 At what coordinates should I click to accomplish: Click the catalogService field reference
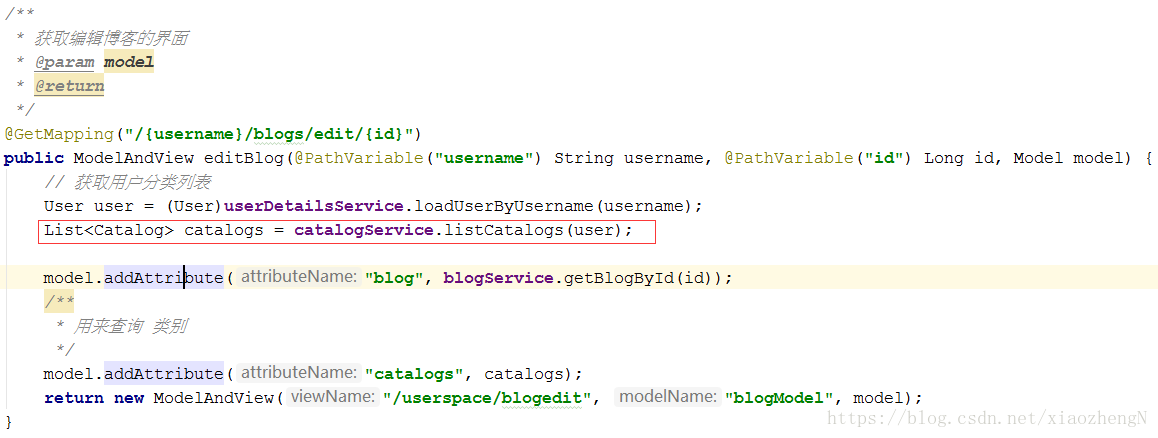tap(364, 230)
